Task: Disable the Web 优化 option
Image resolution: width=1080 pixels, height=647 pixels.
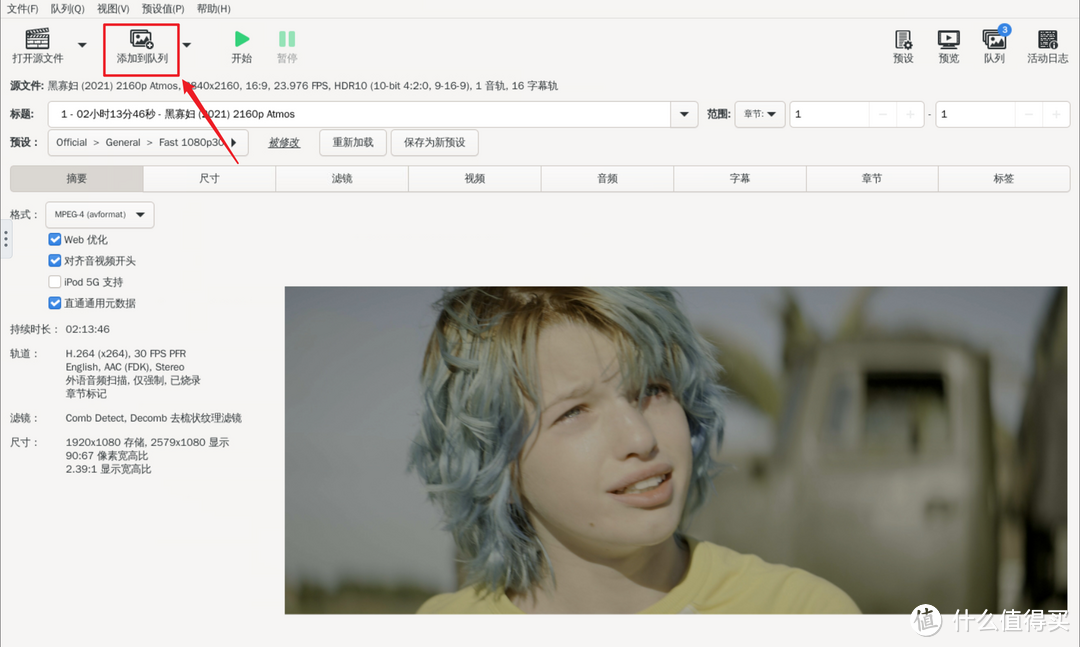Action: (55, 239)
